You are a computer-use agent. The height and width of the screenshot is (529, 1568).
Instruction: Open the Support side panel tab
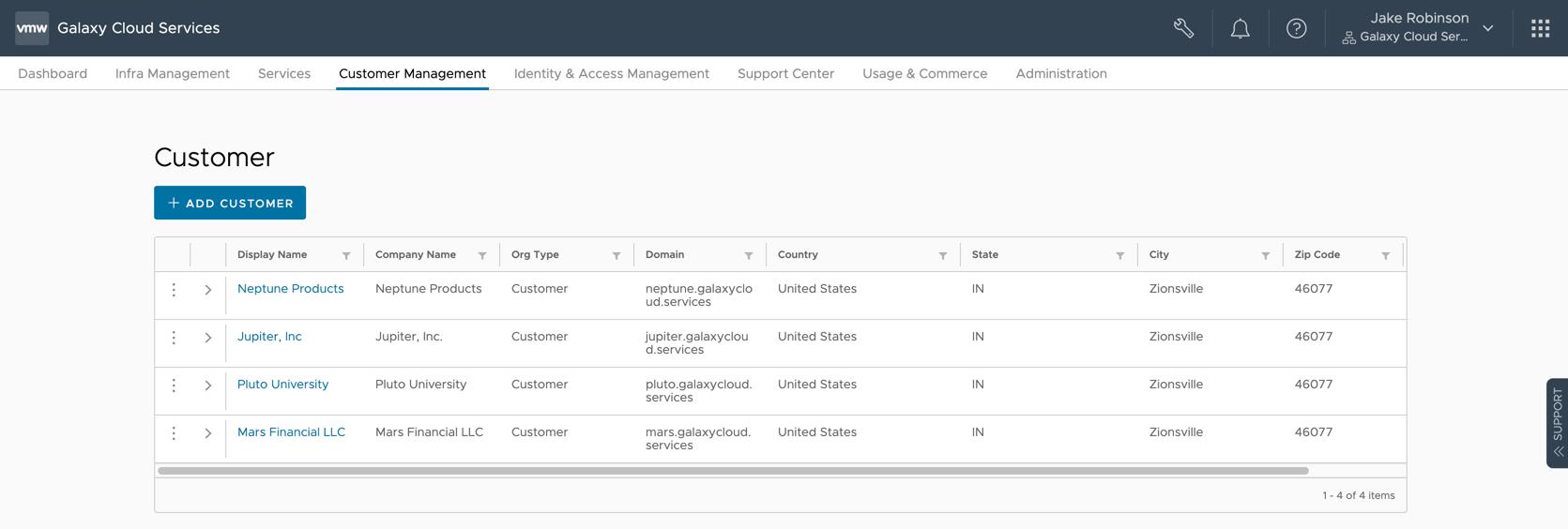click(1557, 422)
